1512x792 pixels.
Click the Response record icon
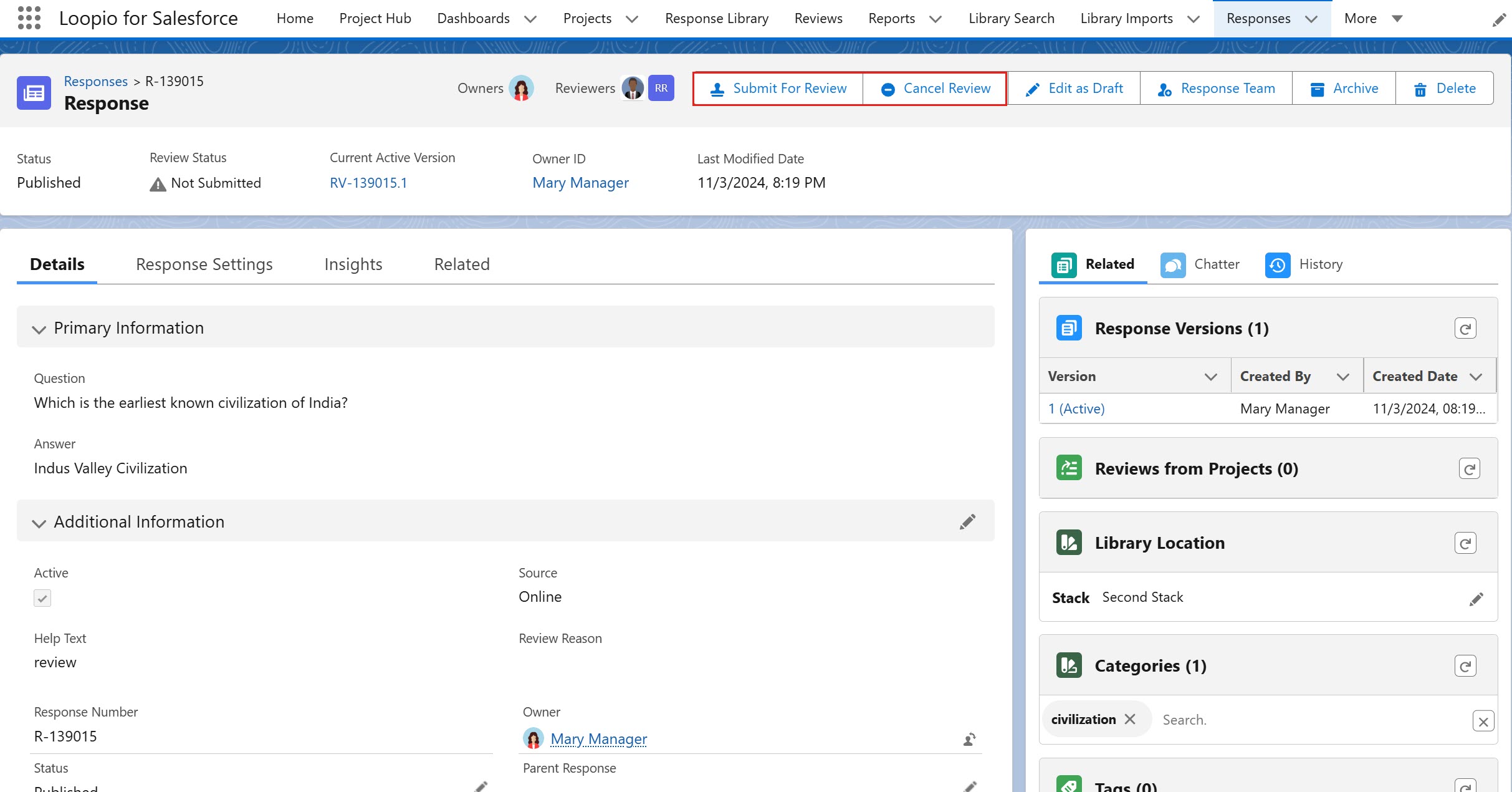coord(34,93)
